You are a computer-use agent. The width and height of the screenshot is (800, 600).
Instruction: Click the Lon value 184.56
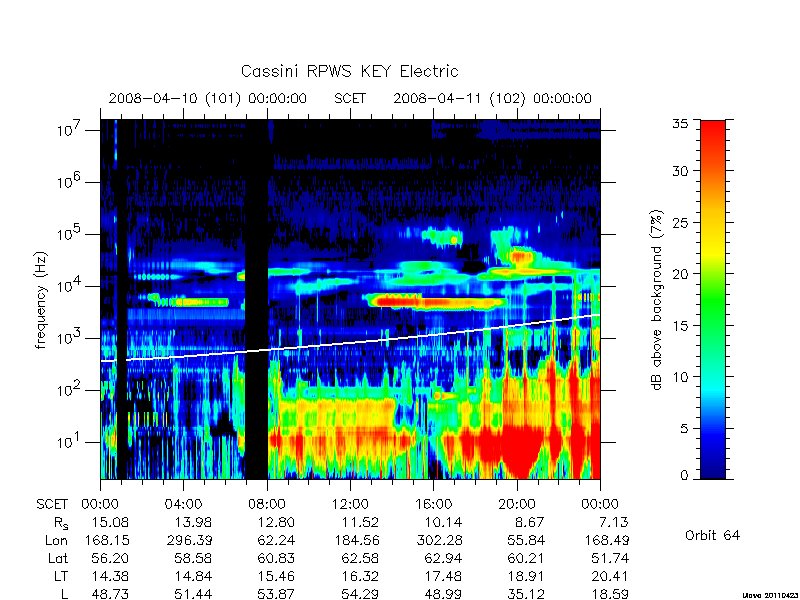point(356,540)
